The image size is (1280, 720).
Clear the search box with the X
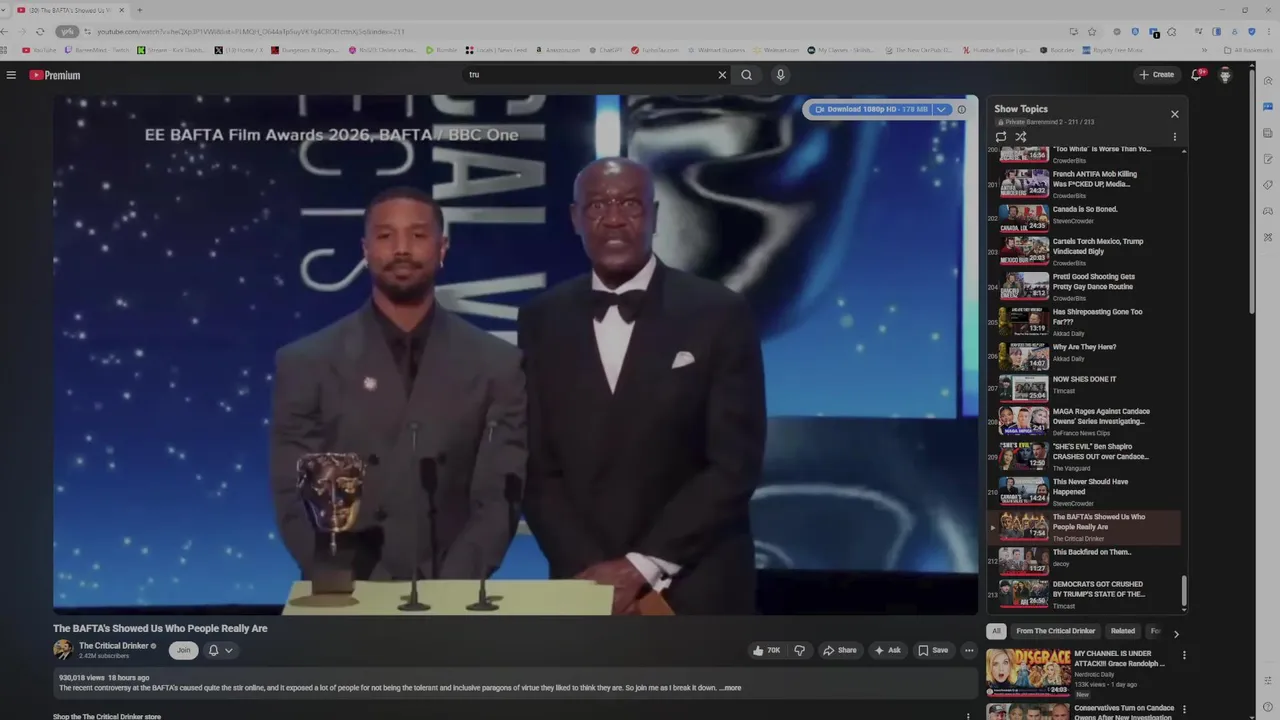tap(722, 75)
